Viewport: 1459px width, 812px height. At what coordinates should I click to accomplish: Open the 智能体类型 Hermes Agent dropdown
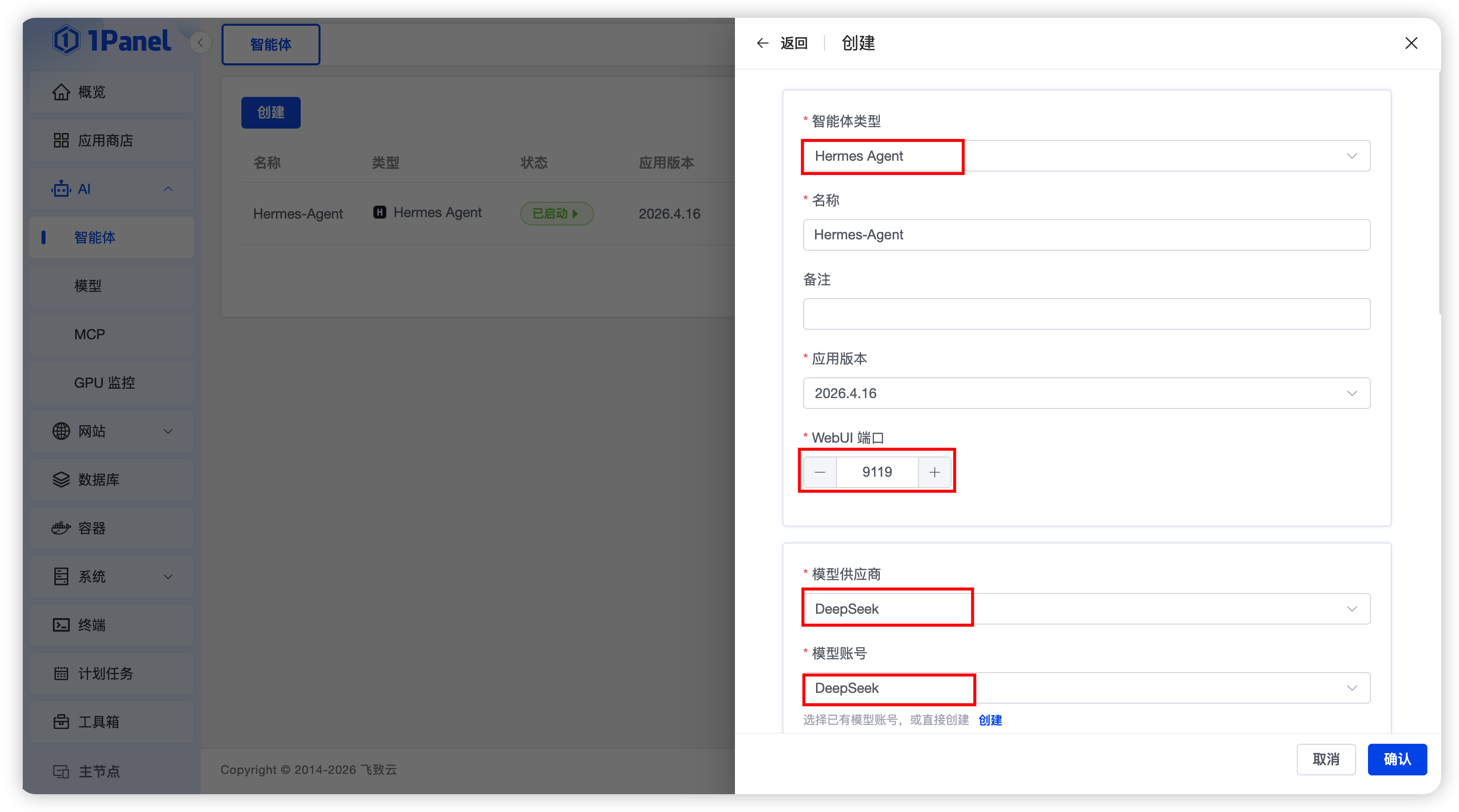pyautogui.click(x=1086, y=156)
